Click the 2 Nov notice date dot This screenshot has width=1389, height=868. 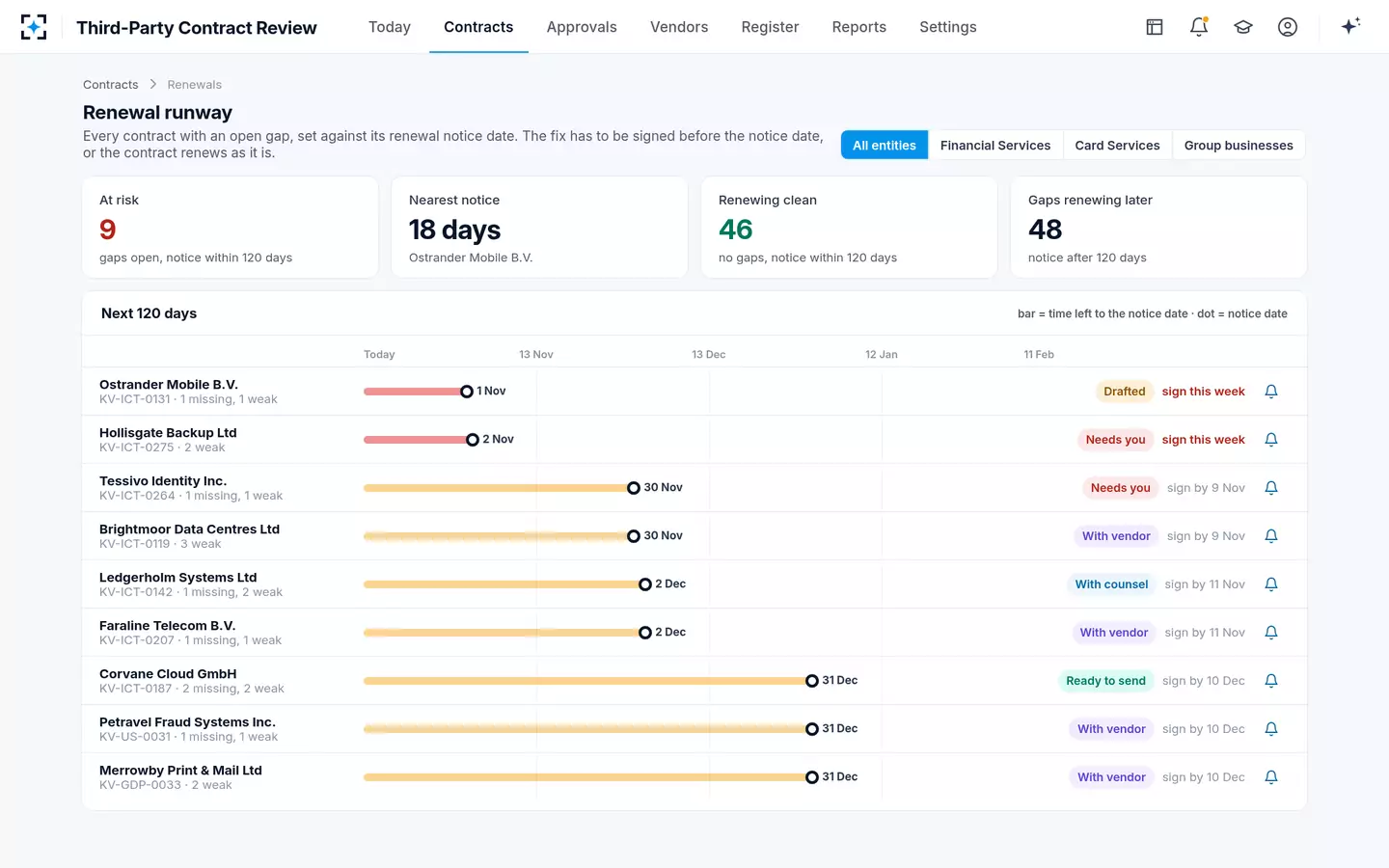tap(473, 440)
